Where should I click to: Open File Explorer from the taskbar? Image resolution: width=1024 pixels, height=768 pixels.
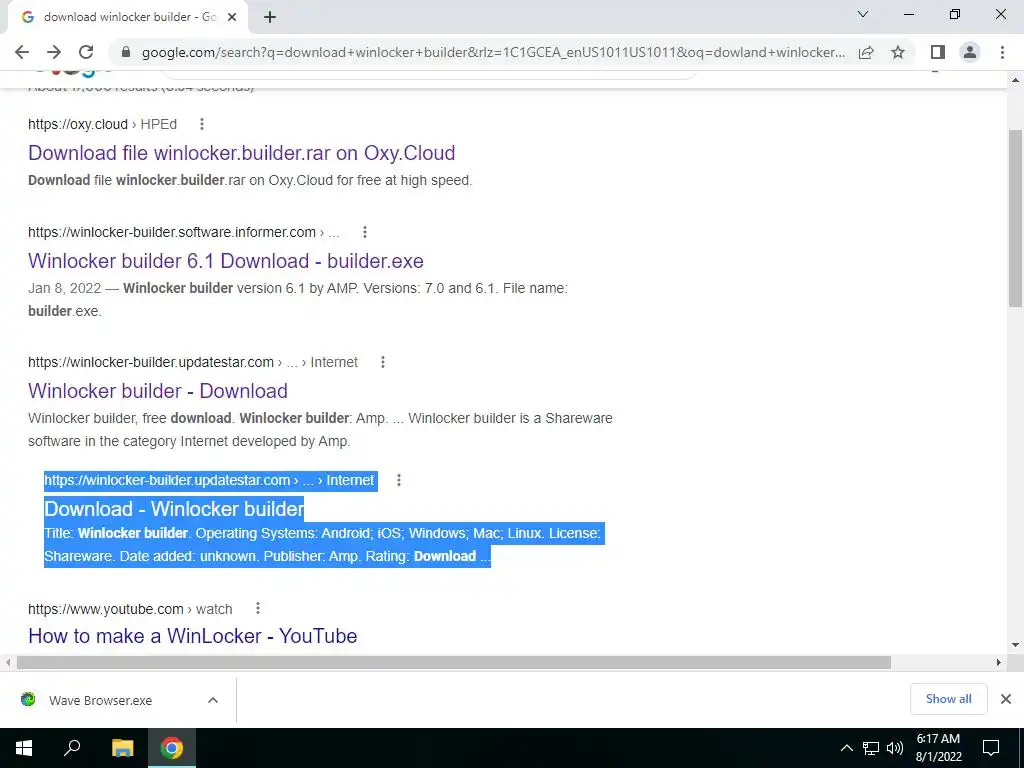[122, 748]
